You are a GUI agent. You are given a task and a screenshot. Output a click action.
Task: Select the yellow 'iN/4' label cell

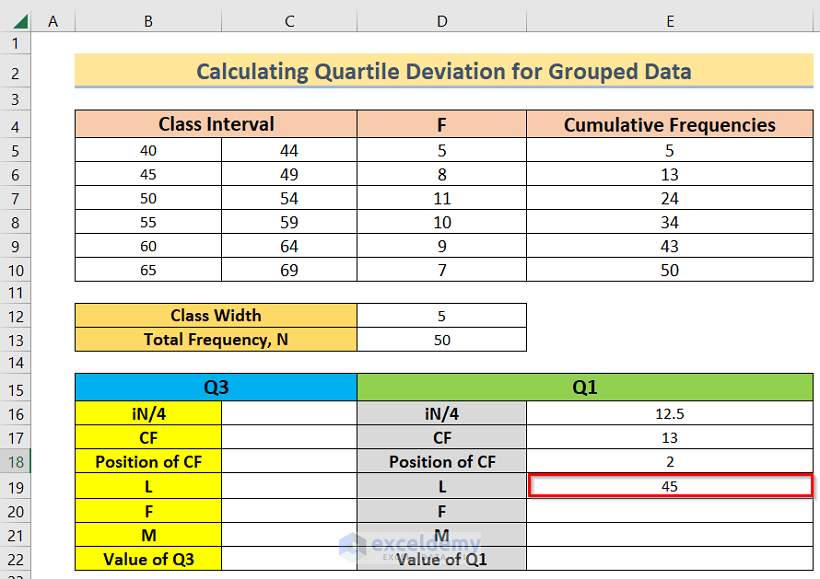click(x=149, y=414)
